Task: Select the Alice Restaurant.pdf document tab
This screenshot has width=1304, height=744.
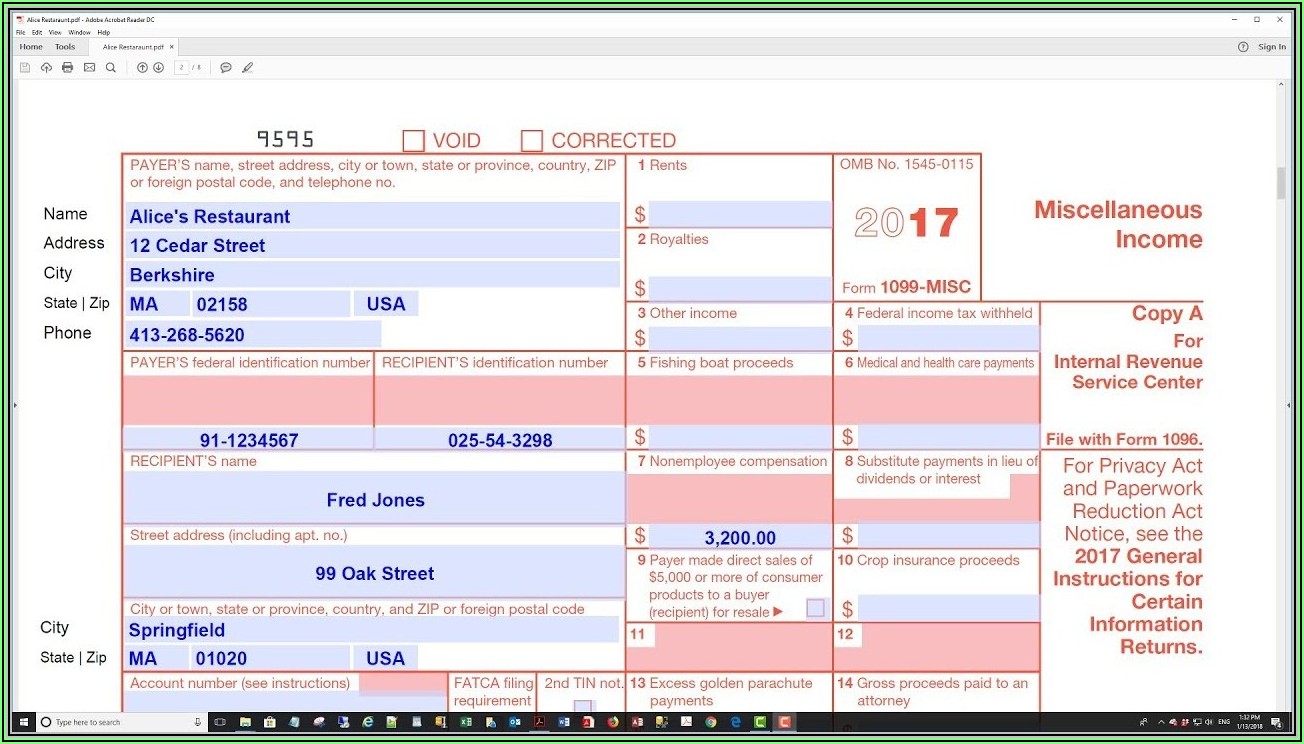Action: coord(131,46)
